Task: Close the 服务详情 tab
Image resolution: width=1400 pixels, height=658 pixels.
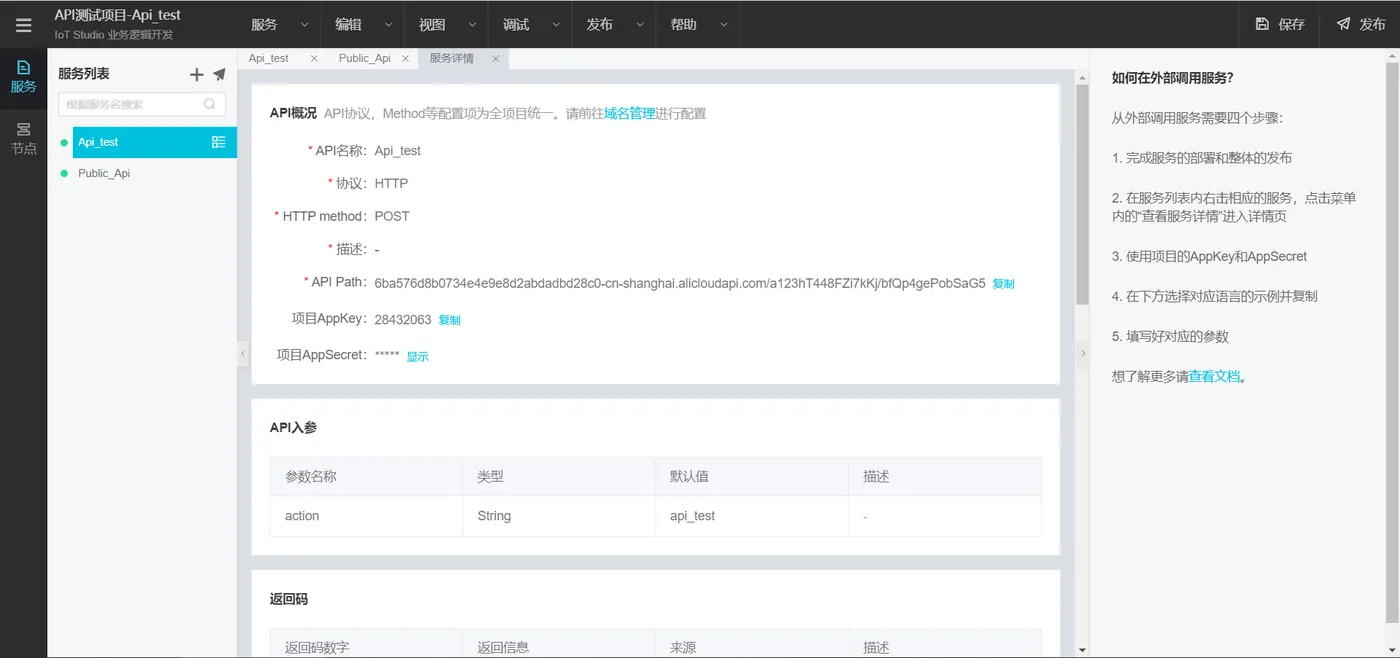Action: point(495,59)
